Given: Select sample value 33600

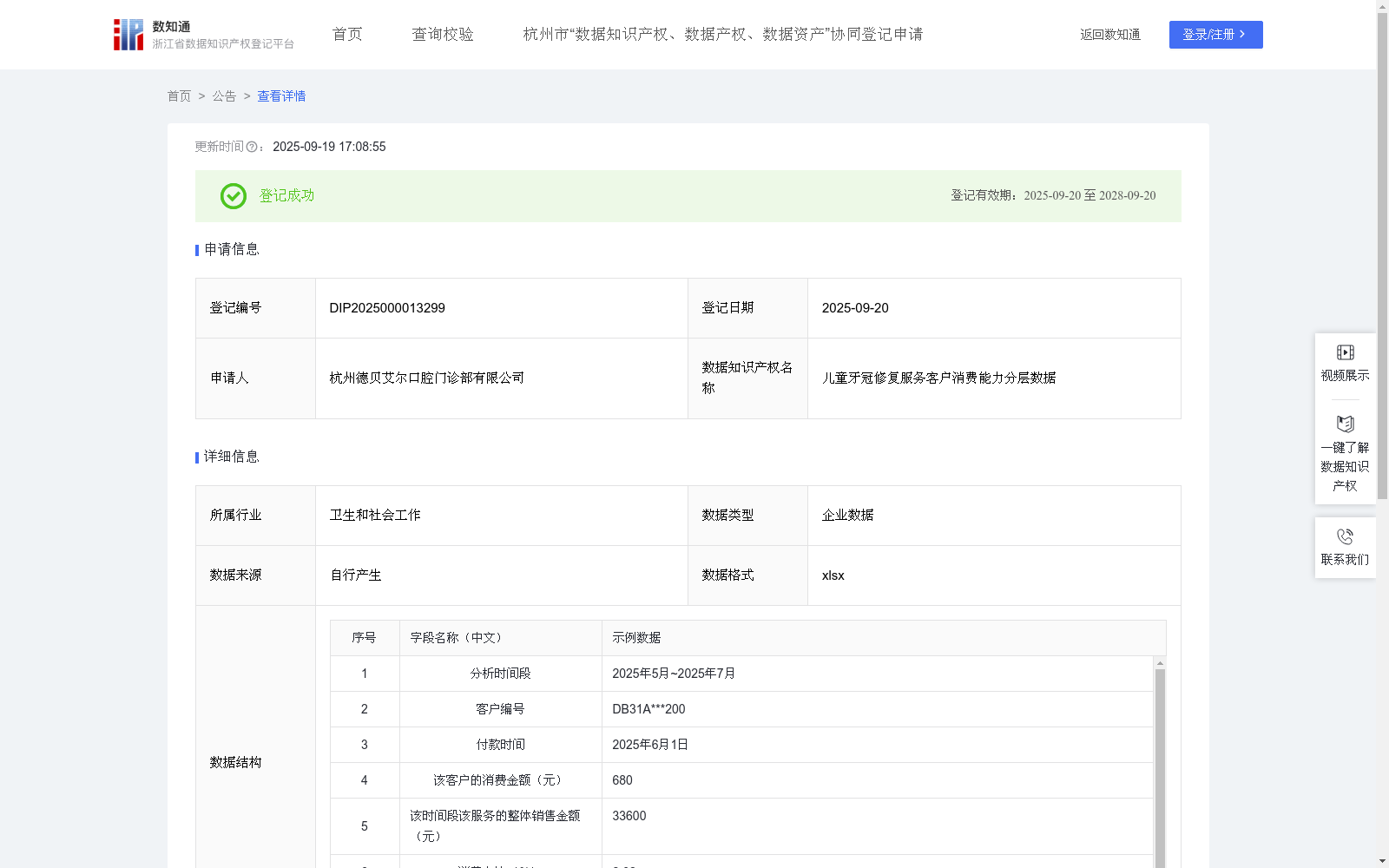Looking at the screenshot, I should tap(629, 816).
